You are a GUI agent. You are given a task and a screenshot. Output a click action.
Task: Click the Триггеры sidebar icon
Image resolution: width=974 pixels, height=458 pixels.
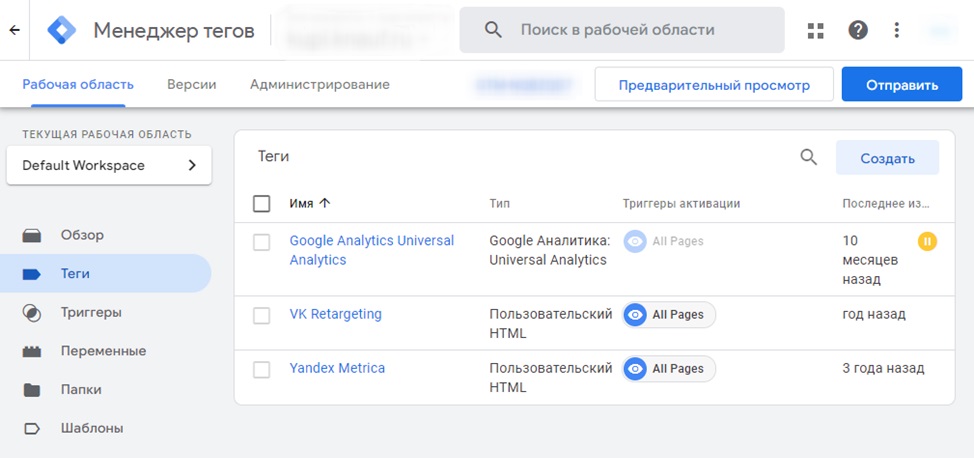32,313
